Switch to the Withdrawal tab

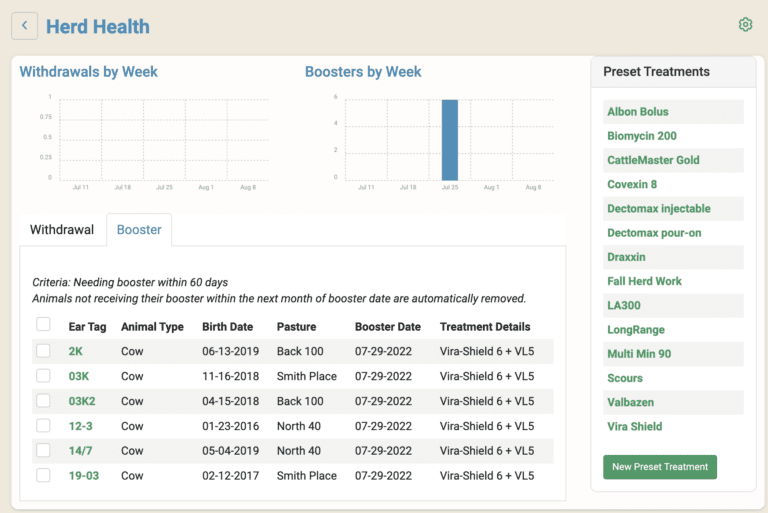click(x=62, y=230)
